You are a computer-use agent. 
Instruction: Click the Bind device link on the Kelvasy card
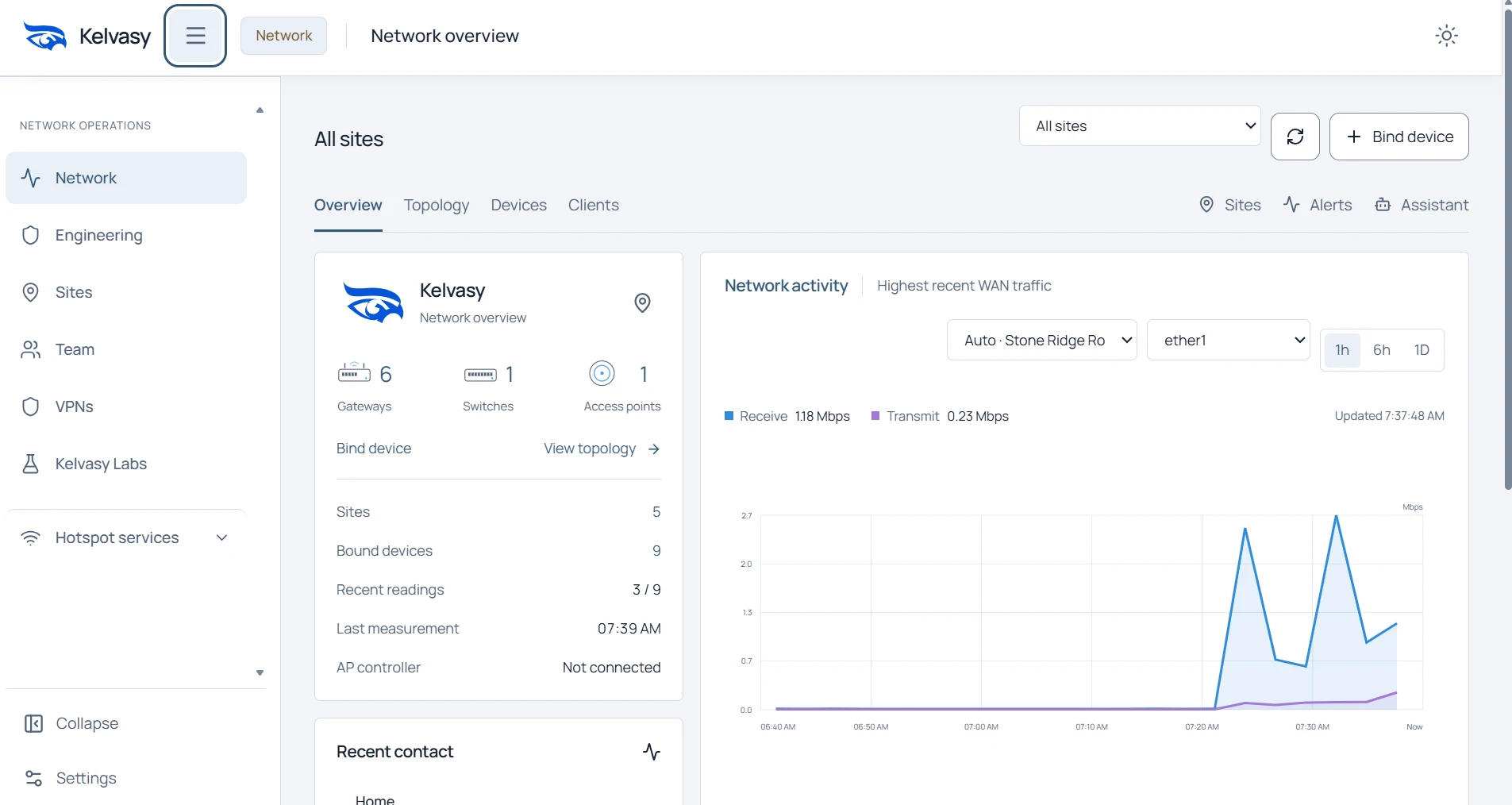tap(374, 449)
